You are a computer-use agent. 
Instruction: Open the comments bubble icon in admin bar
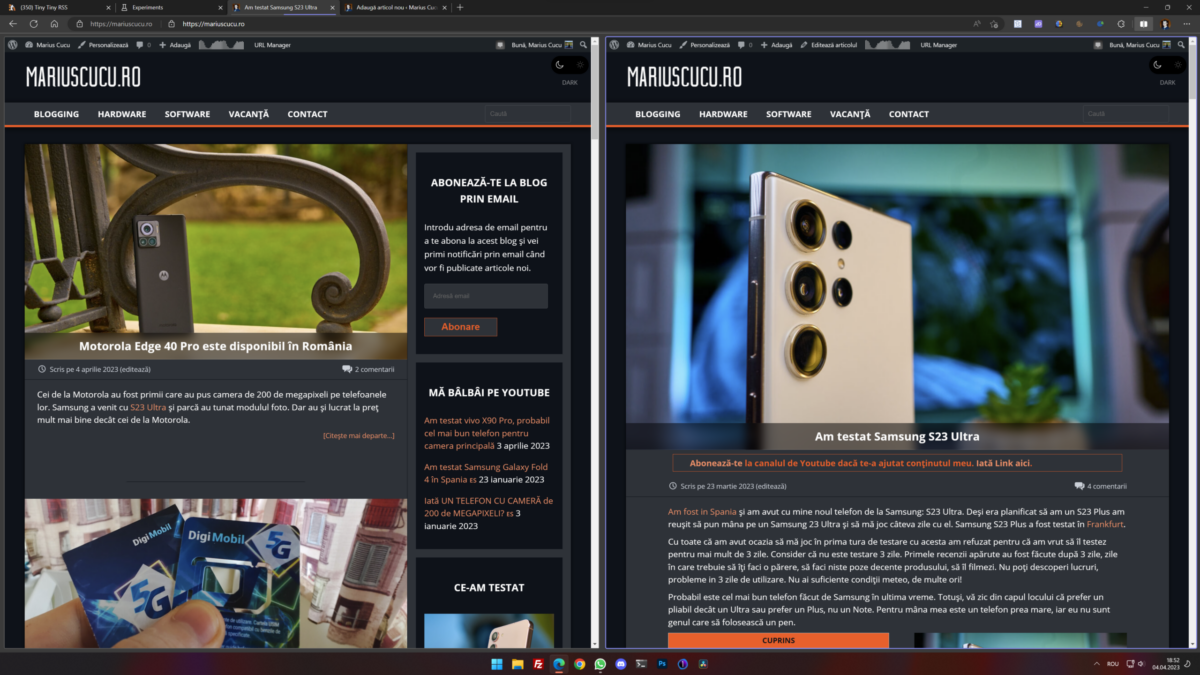[139, 44]
